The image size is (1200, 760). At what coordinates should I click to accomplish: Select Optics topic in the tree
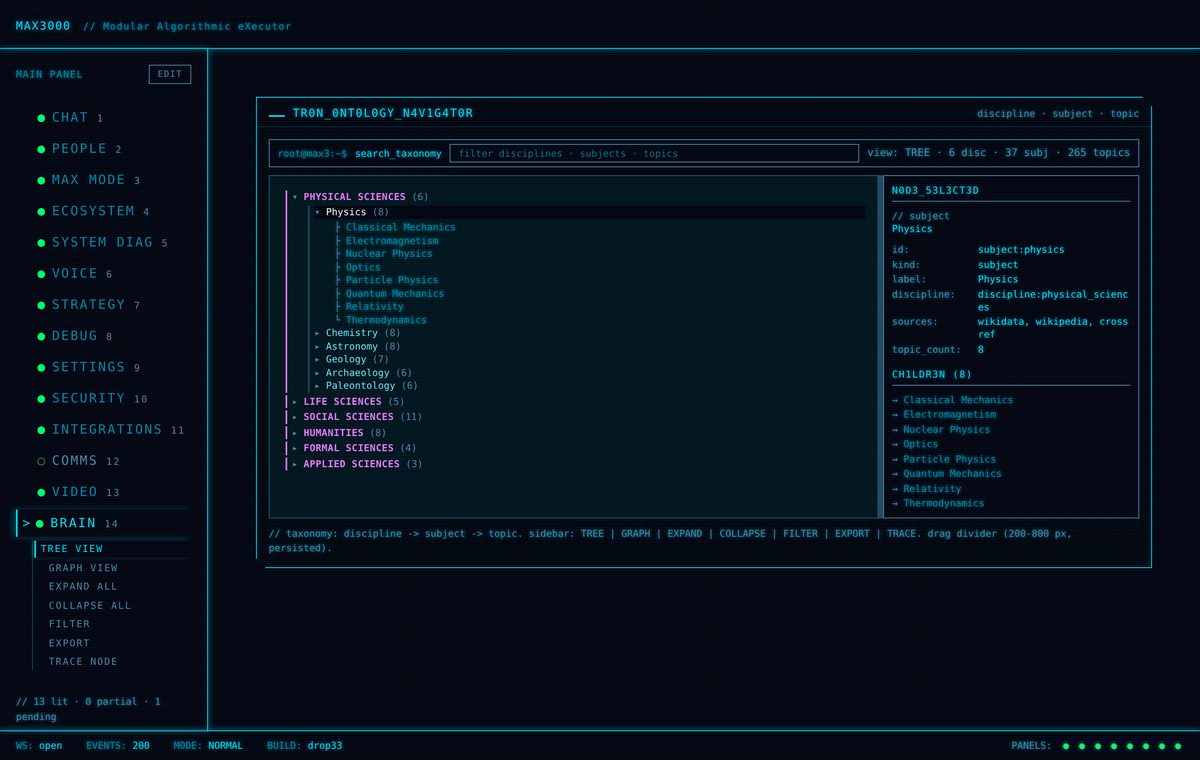tap(363, 267)
